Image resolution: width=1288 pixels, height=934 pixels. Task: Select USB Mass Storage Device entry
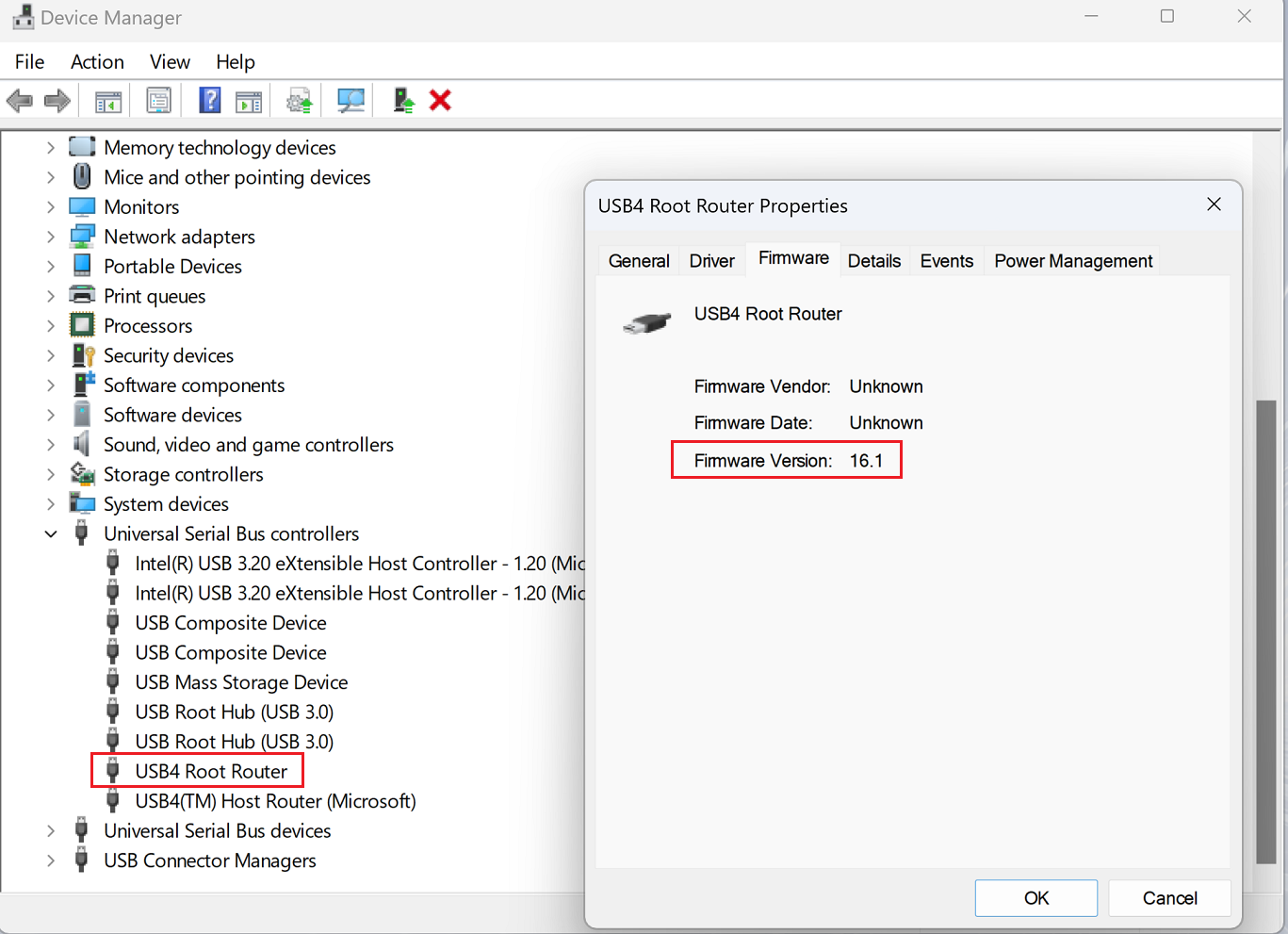coord(241,682)
